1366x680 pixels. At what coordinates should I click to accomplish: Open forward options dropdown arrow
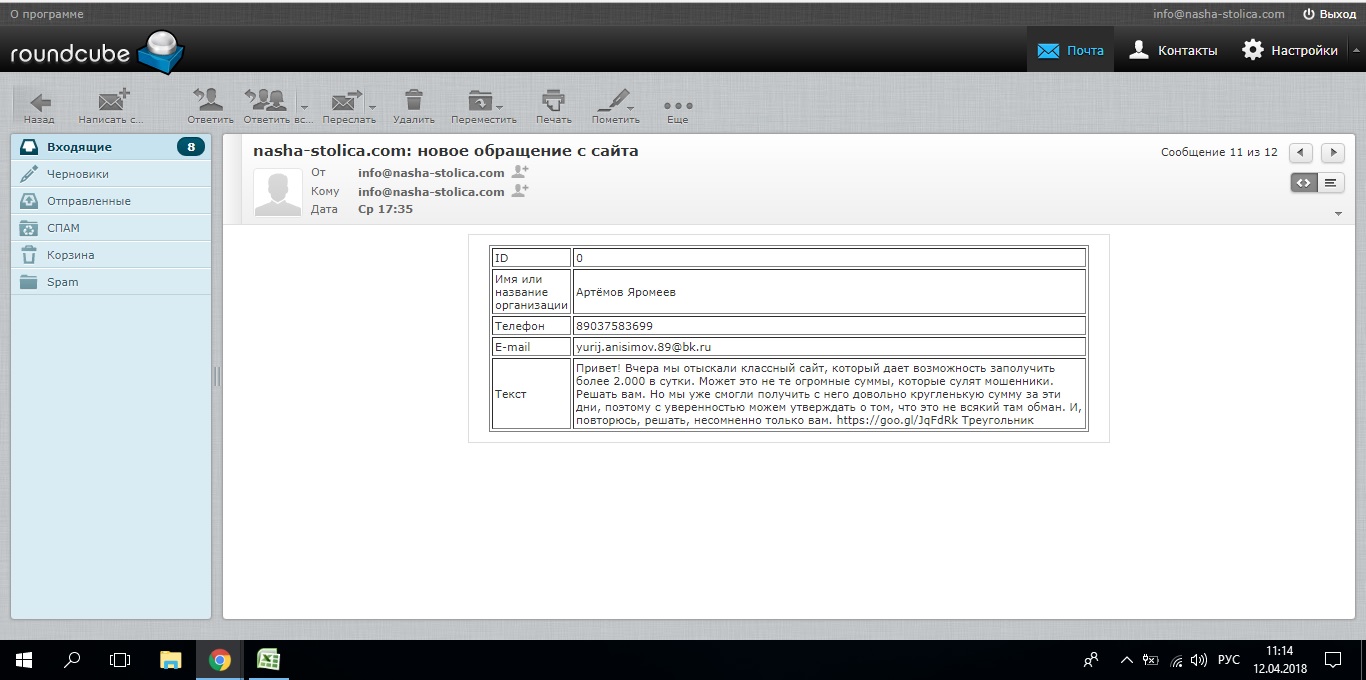(x=372, y=106)
